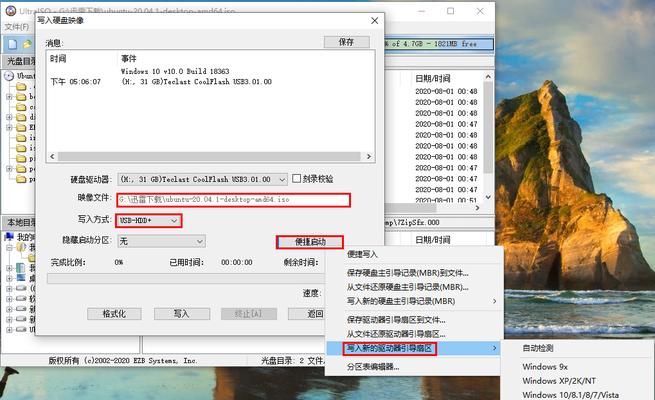Expand drive starting with 软 in local tree
The height and width of the screenshot is (400, 655).
9,299
